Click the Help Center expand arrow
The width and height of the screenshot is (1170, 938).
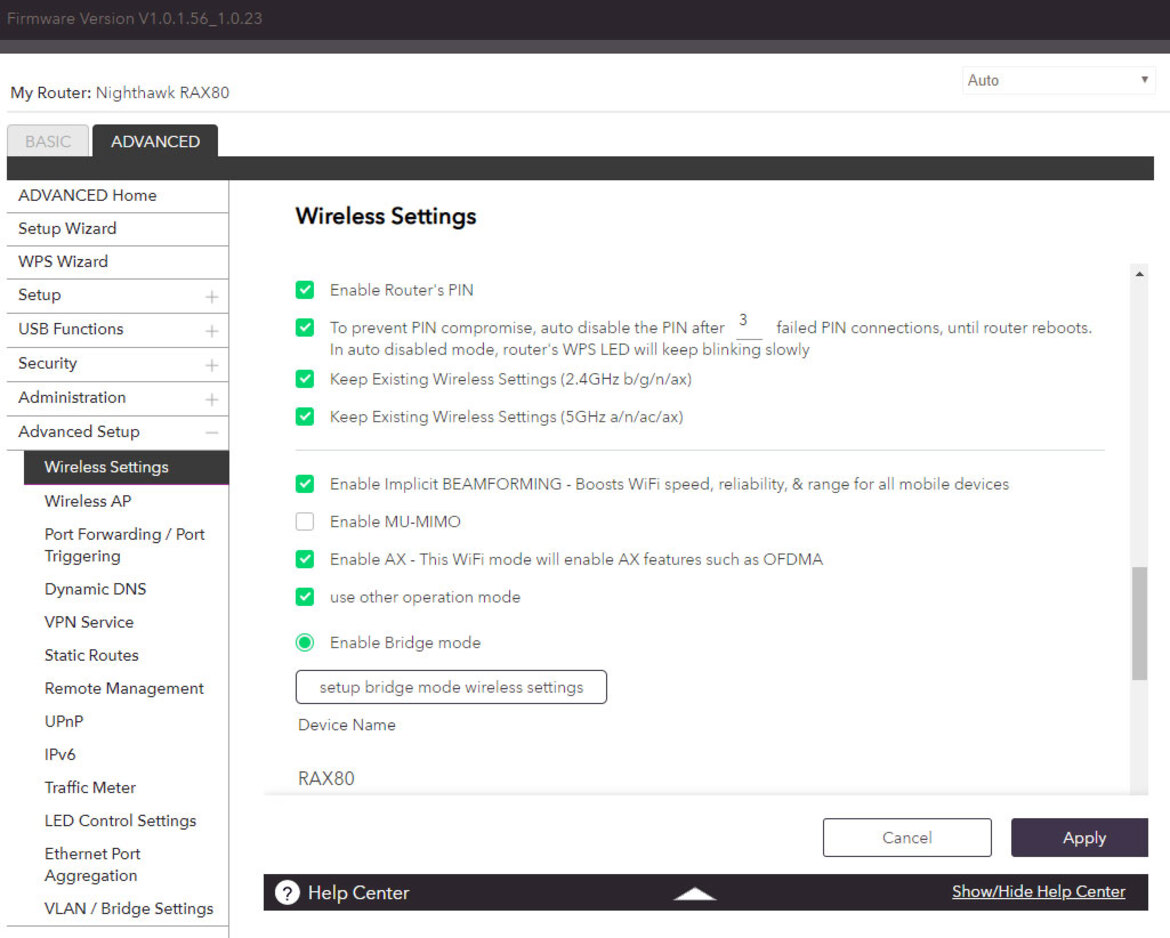coord(695,894)
